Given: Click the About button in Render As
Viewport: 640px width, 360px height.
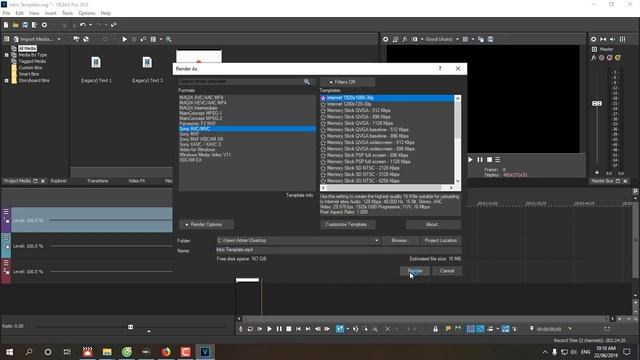Looking at the screenshot, I should click(x=433, y=224).
